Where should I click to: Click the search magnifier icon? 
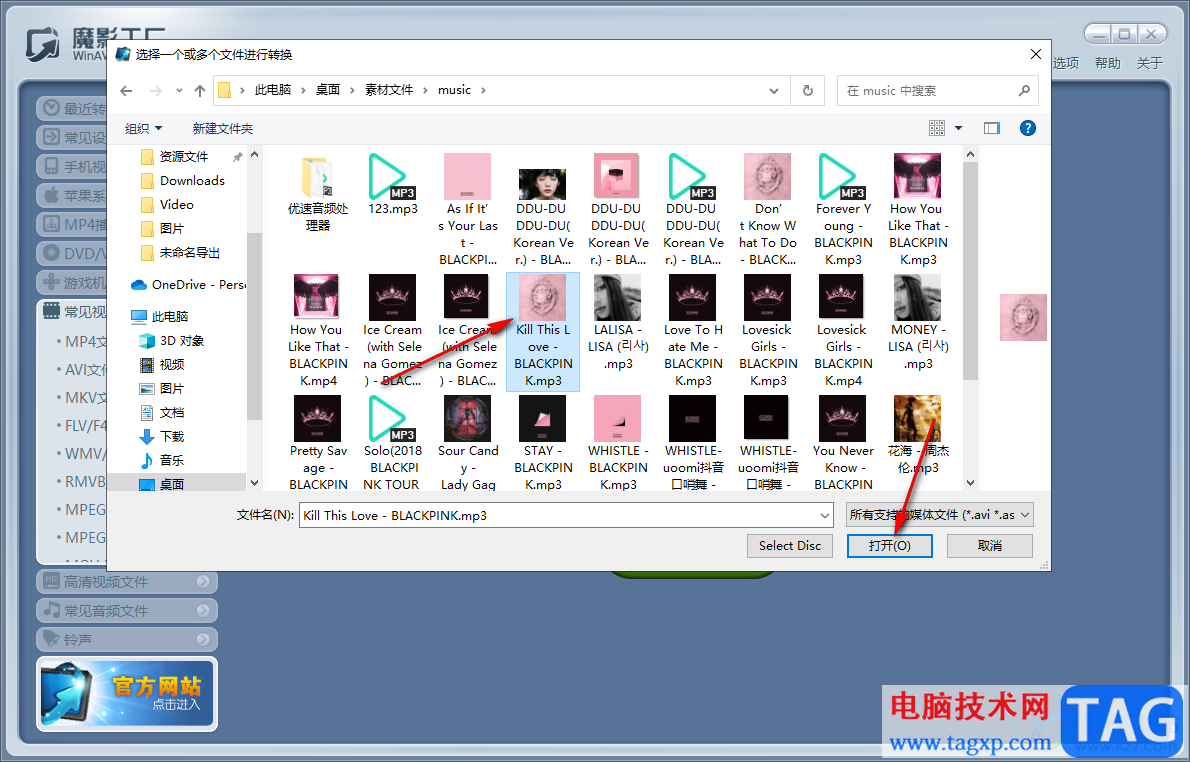(x=1024, y=90)
